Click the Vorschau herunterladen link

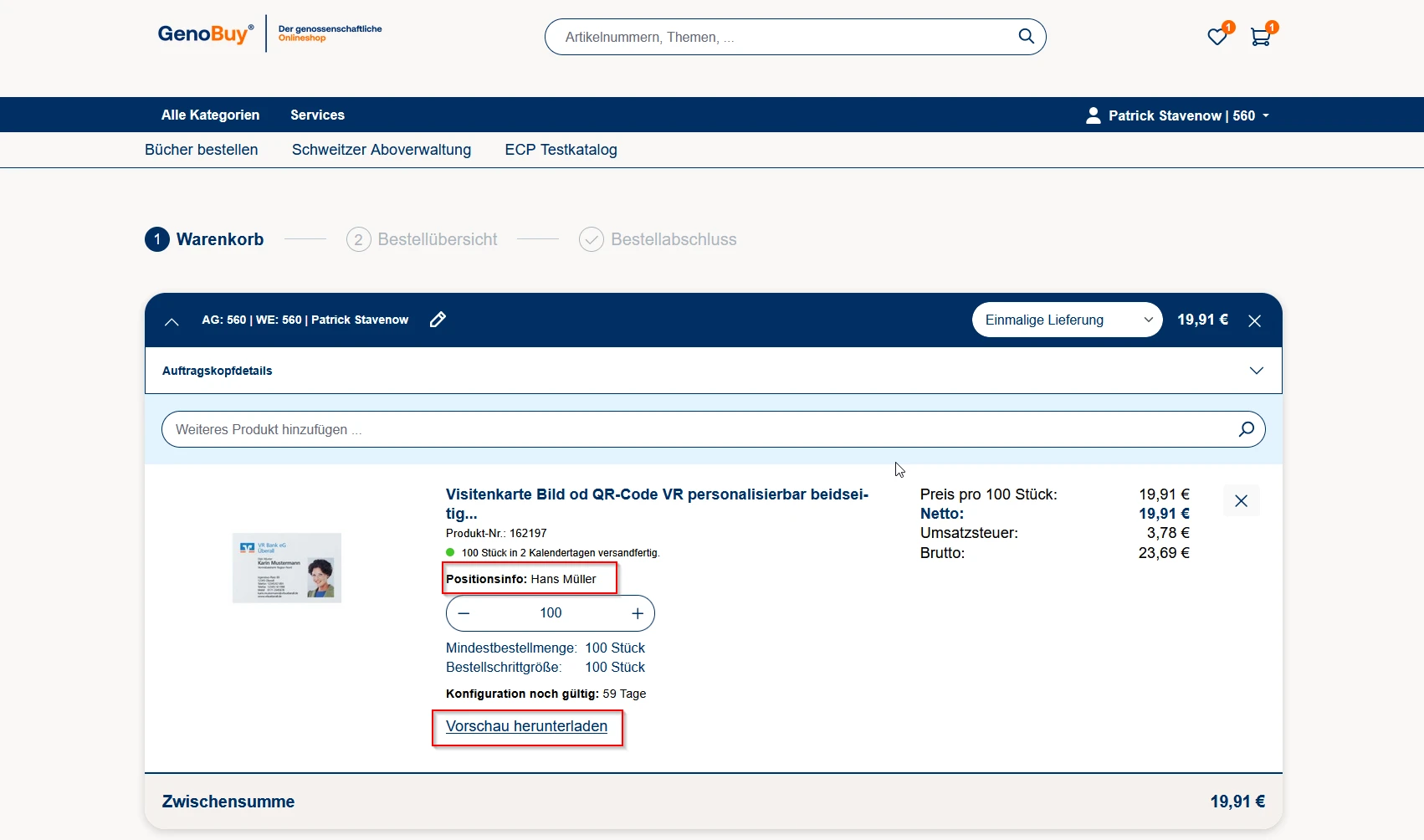point(526,726)
